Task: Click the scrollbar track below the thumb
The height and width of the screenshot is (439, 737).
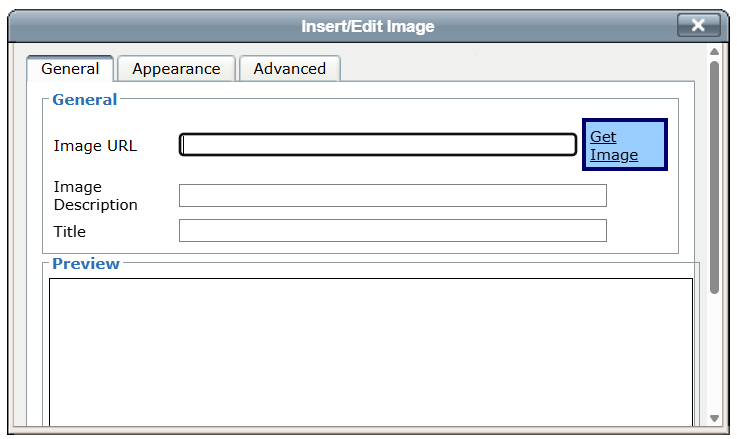Action: [714, 350]
